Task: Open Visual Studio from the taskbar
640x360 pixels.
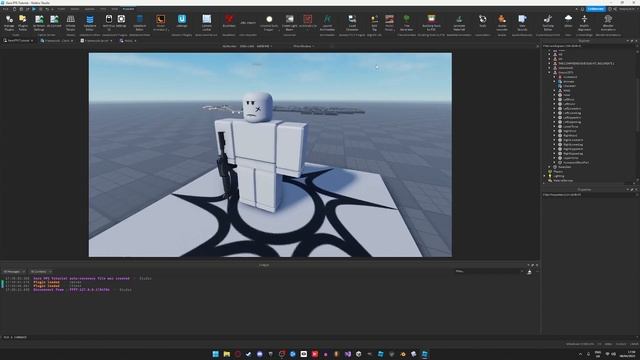Action: [347, 354]
